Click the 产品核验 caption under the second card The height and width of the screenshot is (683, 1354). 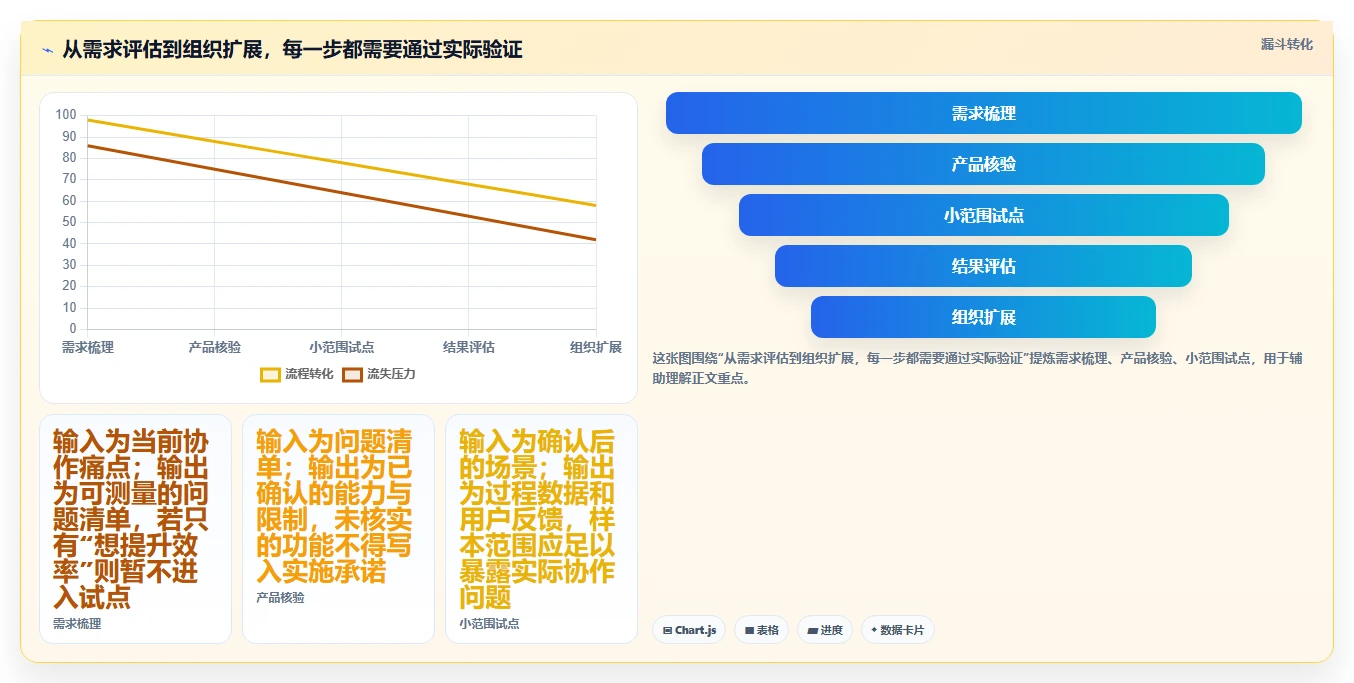[280, 598]
